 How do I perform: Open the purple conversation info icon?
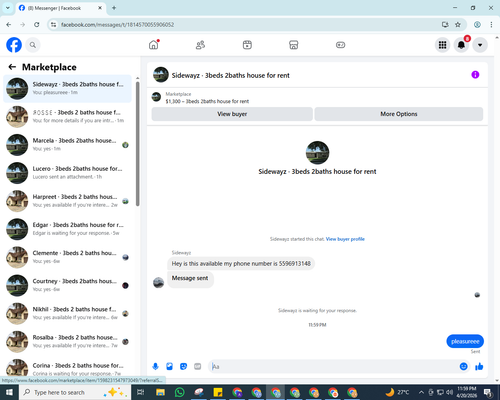coord(475,75)
